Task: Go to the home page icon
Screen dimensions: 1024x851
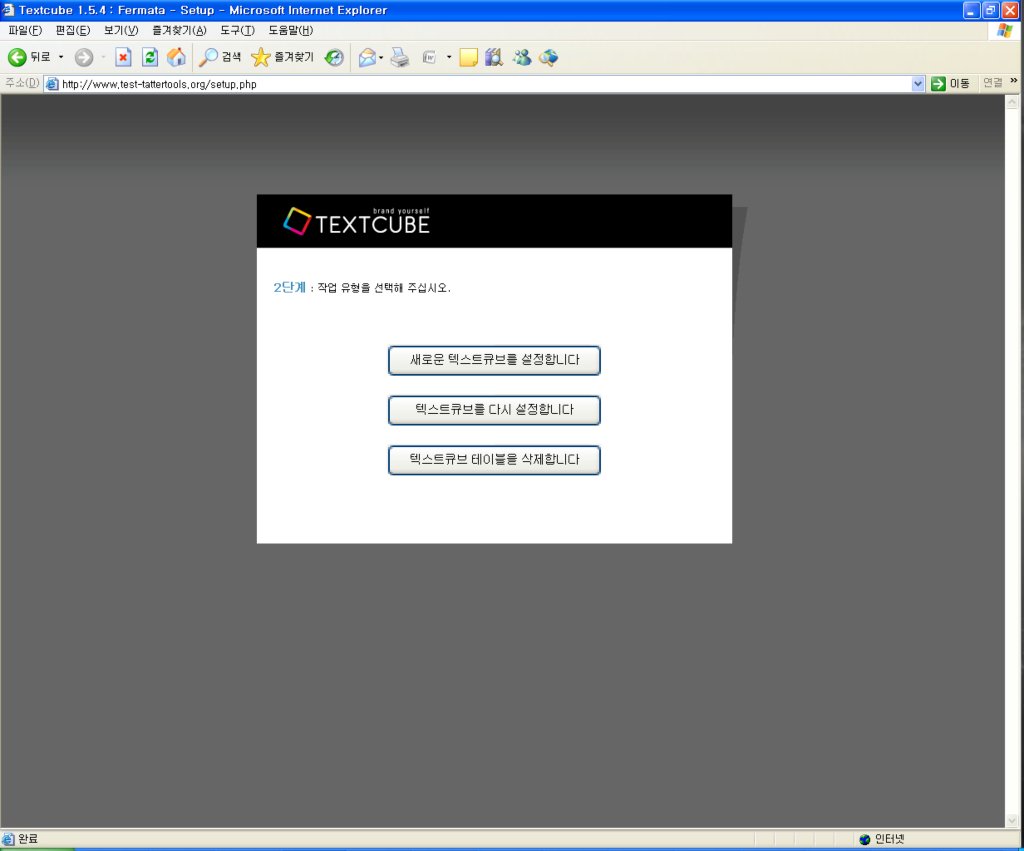Action: tap(176, 57)
